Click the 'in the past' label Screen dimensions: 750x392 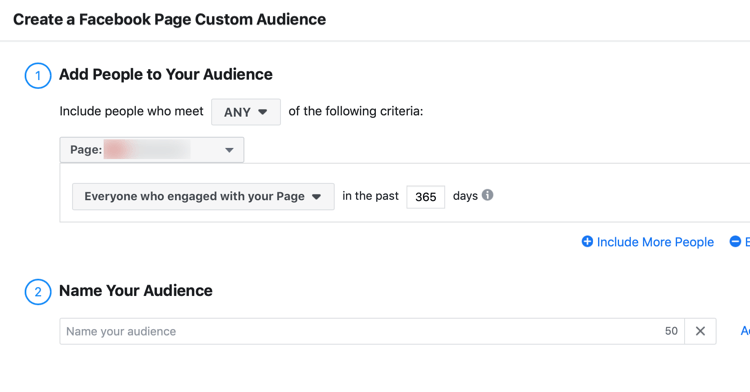coord(370,196)
